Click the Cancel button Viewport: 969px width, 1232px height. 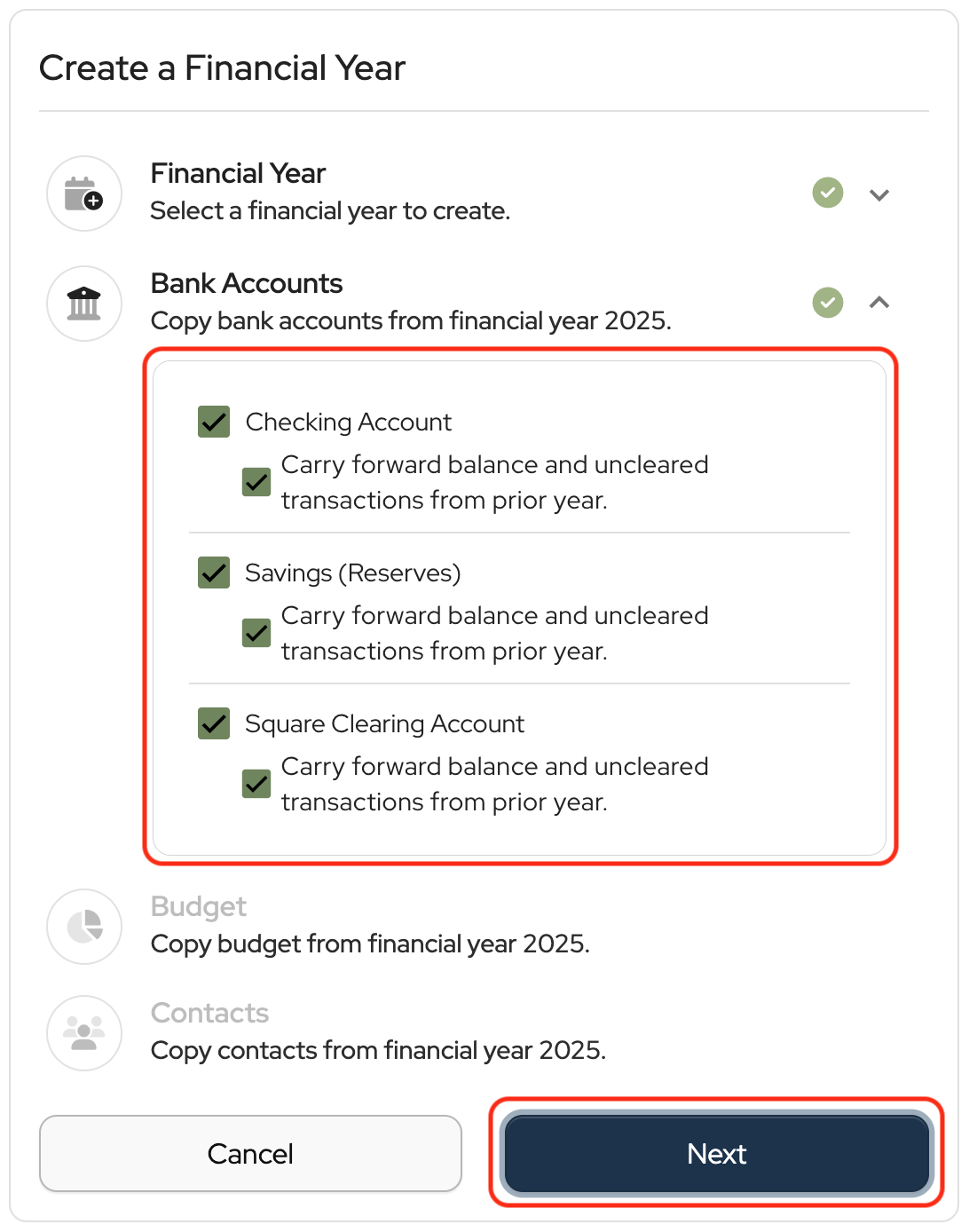[250, 1153]
